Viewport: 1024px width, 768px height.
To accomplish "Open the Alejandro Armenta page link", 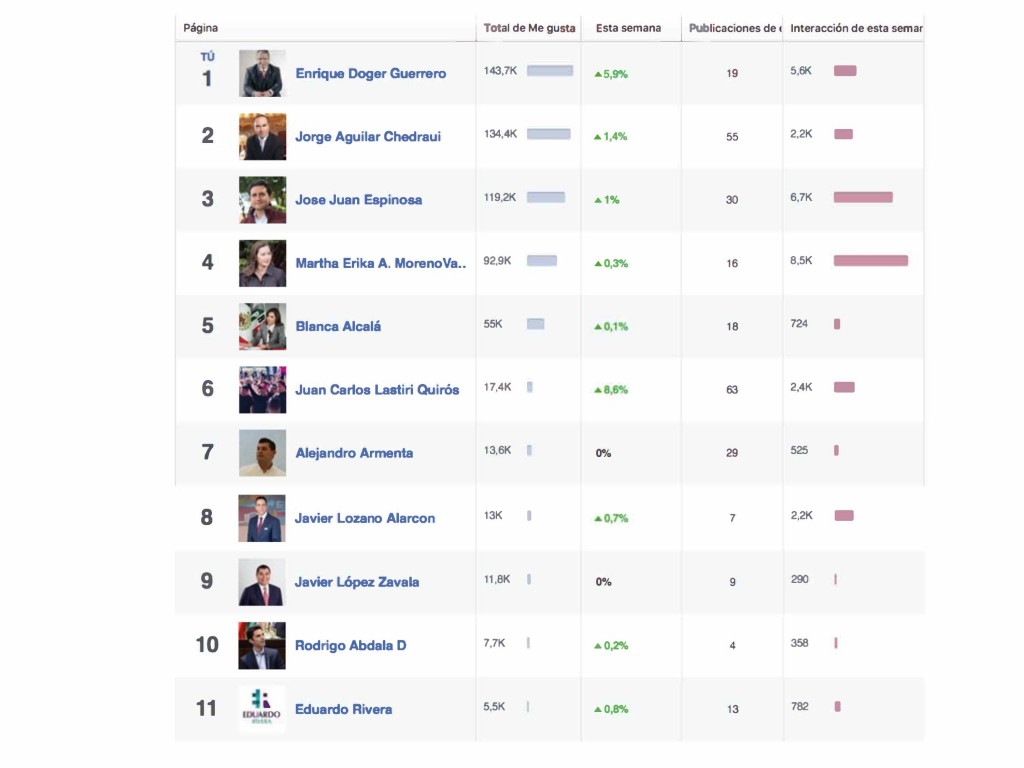I will point(354,453).
